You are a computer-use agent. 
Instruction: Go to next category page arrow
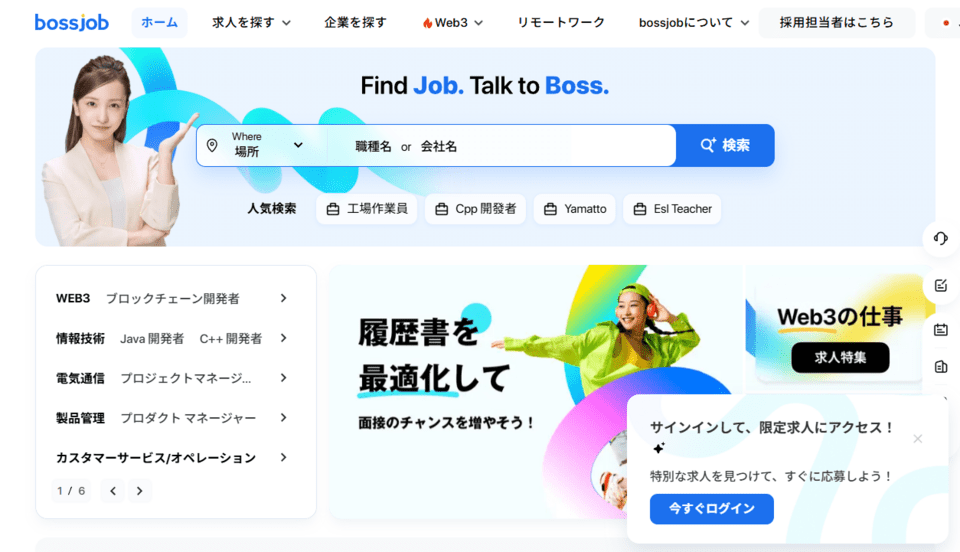click(140, 491)
